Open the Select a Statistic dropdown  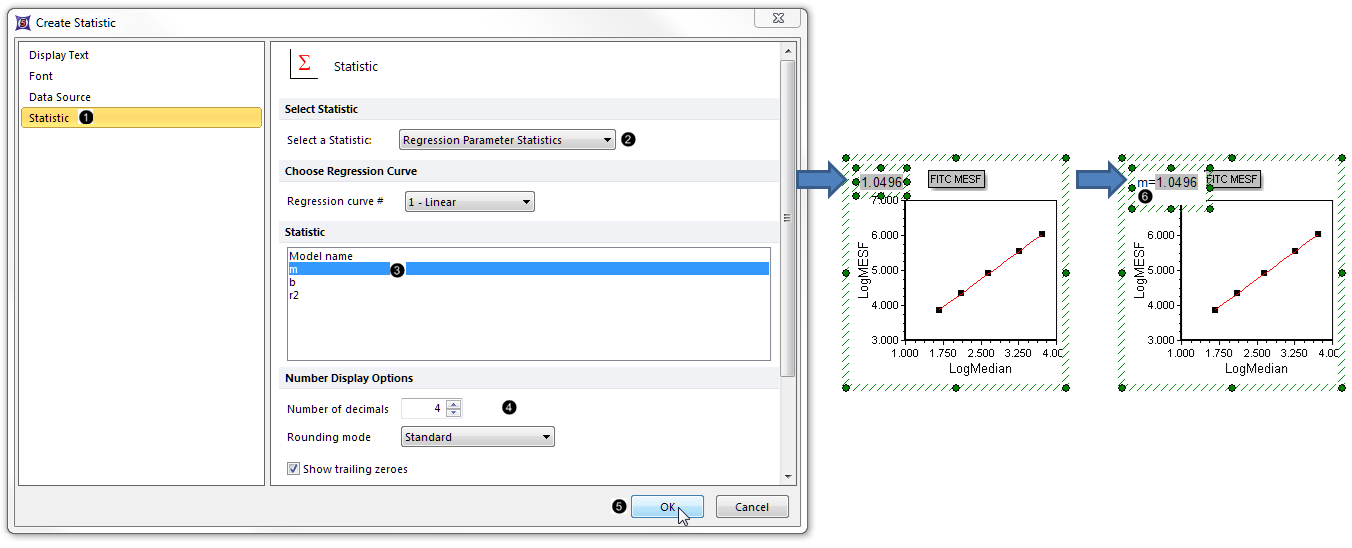tap(507, 140)
